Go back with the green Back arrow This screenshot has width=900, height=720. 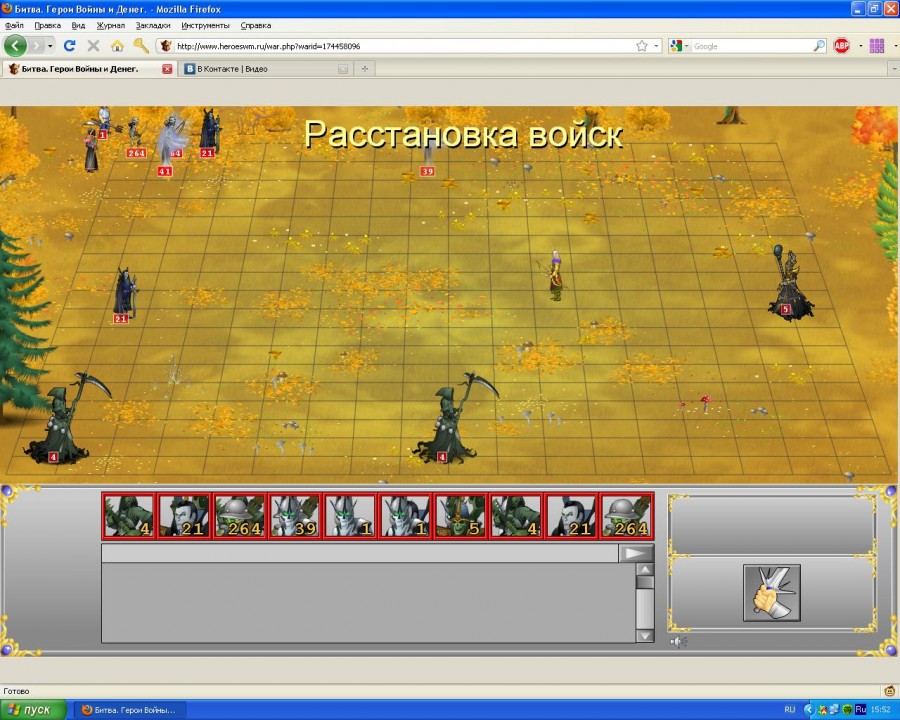coord(15,46)
